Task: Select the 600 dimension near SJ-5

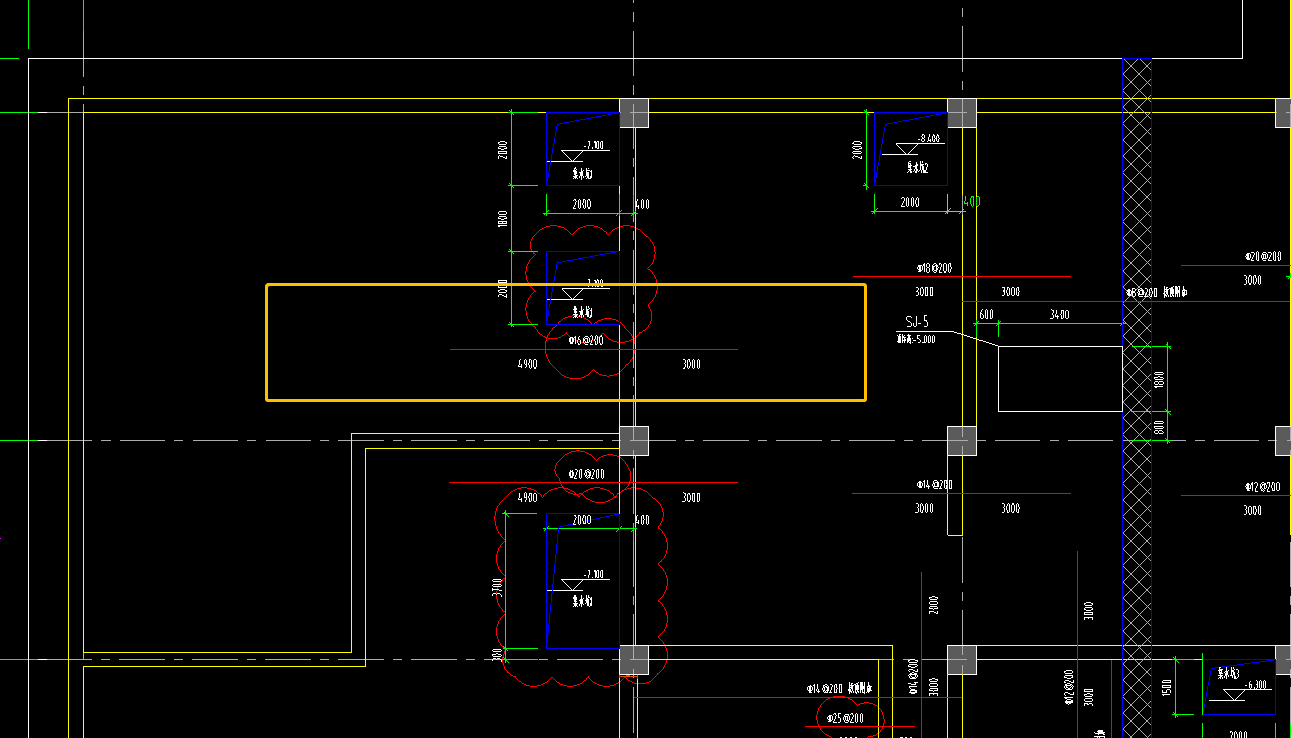Action: click(x=986, y=315)
